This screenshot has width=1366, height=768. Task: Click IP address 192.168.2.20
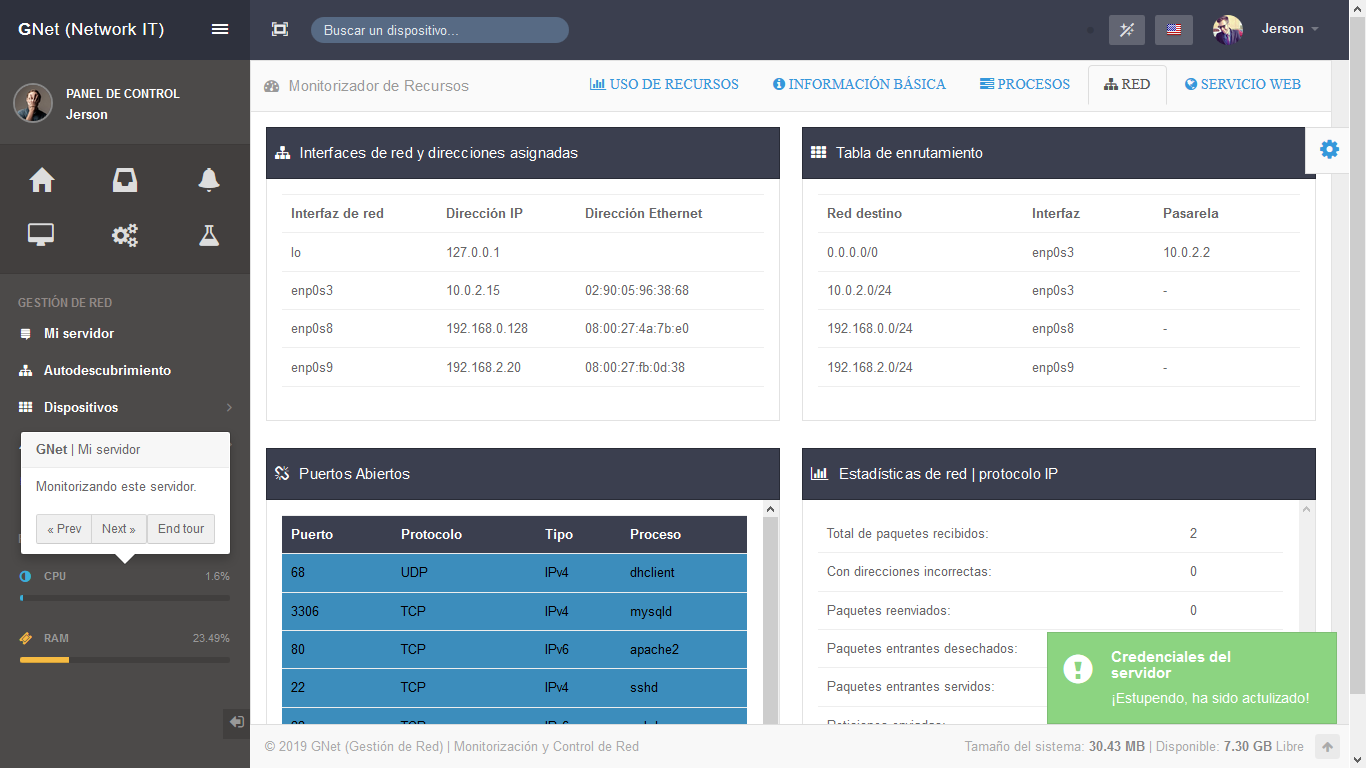484,367
